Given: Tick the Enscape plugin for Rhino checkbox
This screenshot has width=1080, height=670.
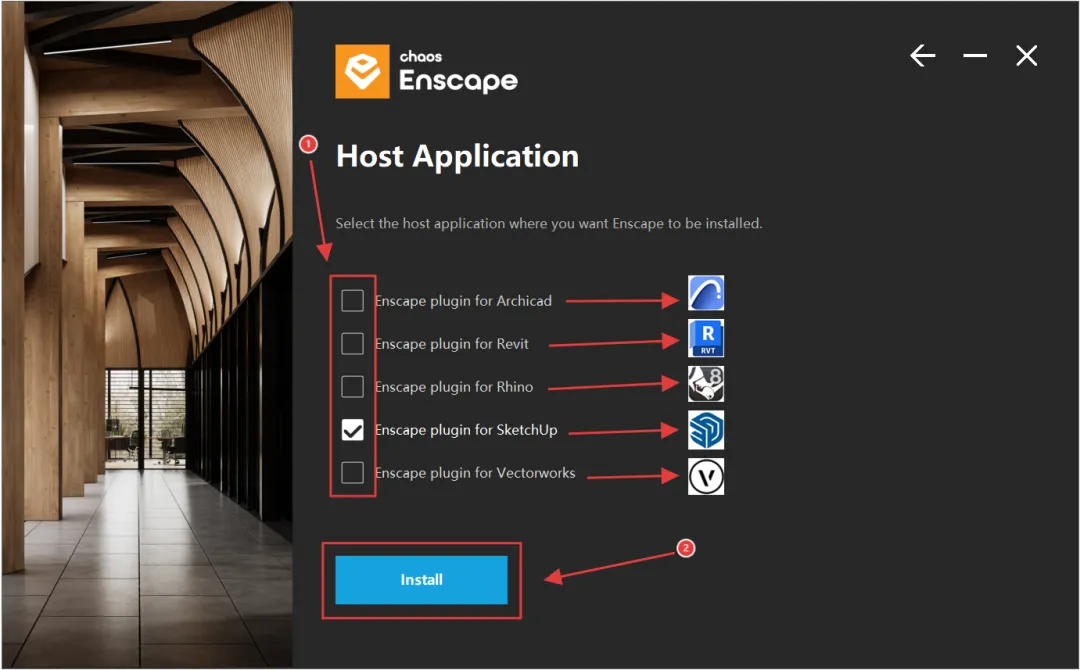Looking at the screenshot, I should coord(352,386).
